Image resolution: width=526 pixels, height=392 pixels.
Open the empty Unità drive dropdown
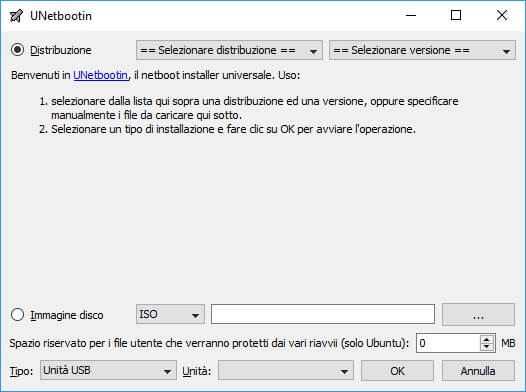286,370
